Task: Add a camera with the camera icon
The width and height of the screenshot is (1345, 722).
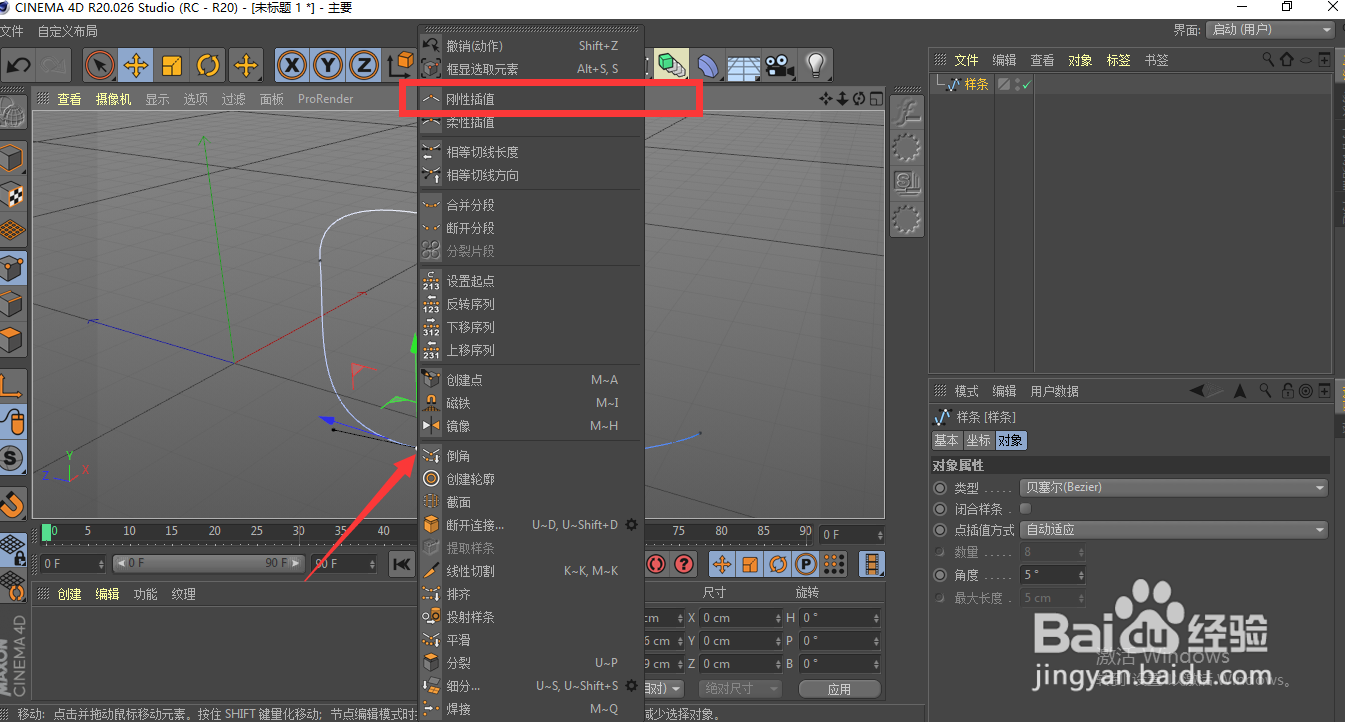Action: [x=780, y=66]
